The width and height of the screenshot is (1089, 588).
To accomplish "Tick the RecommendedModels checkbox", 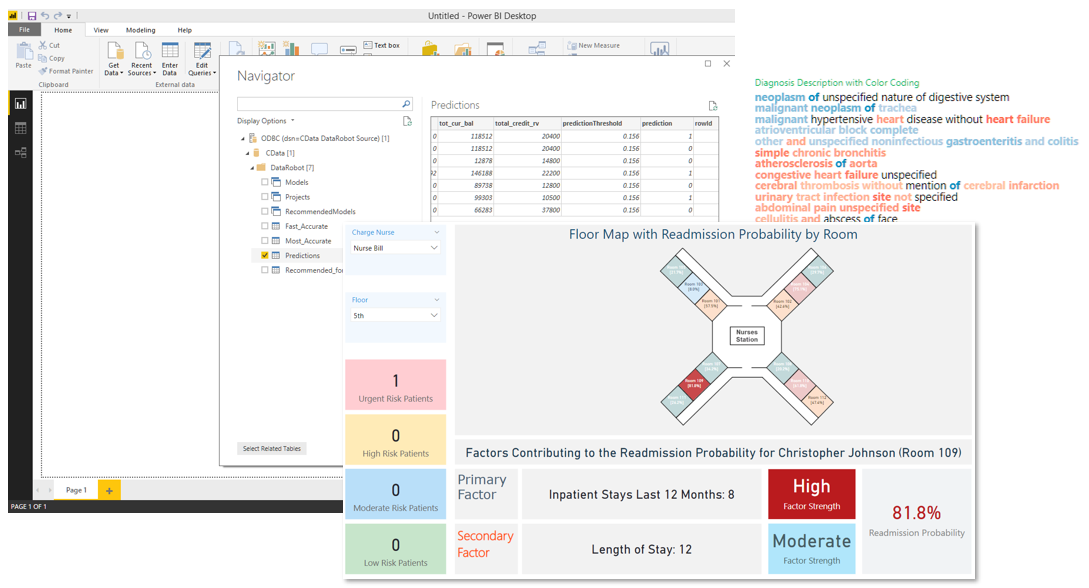I will click(x=265, y=211).
